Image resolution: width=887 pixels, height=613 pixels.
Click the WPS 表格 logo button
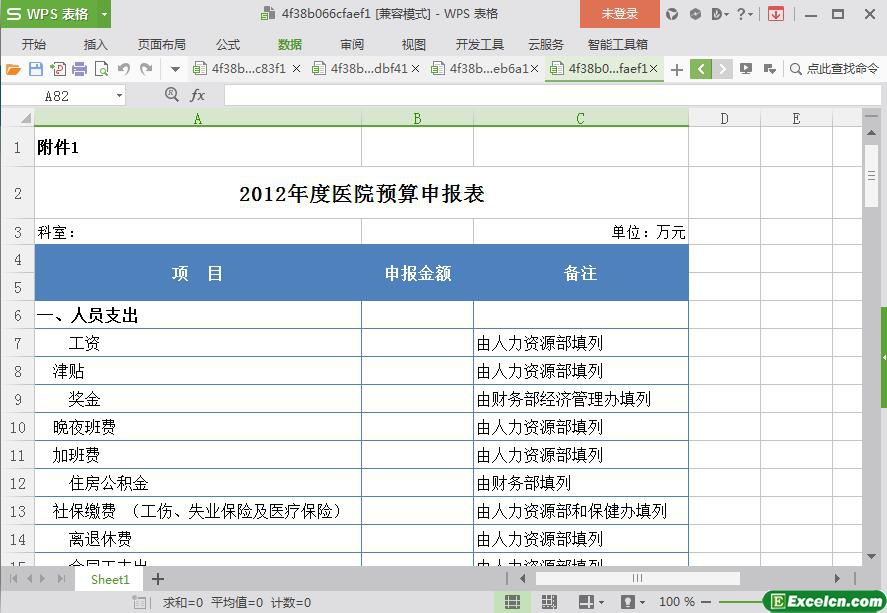(49, 14)
